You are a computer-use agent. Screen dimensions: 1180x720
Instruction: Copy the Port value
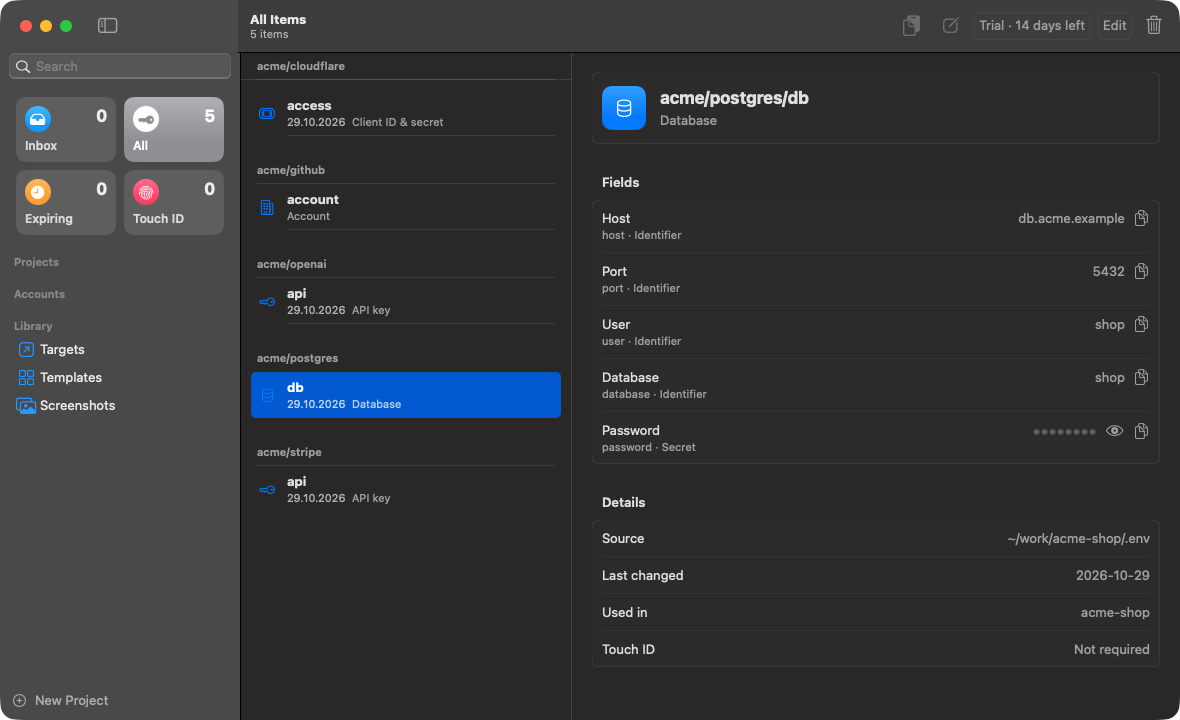tap(1142, 271)
